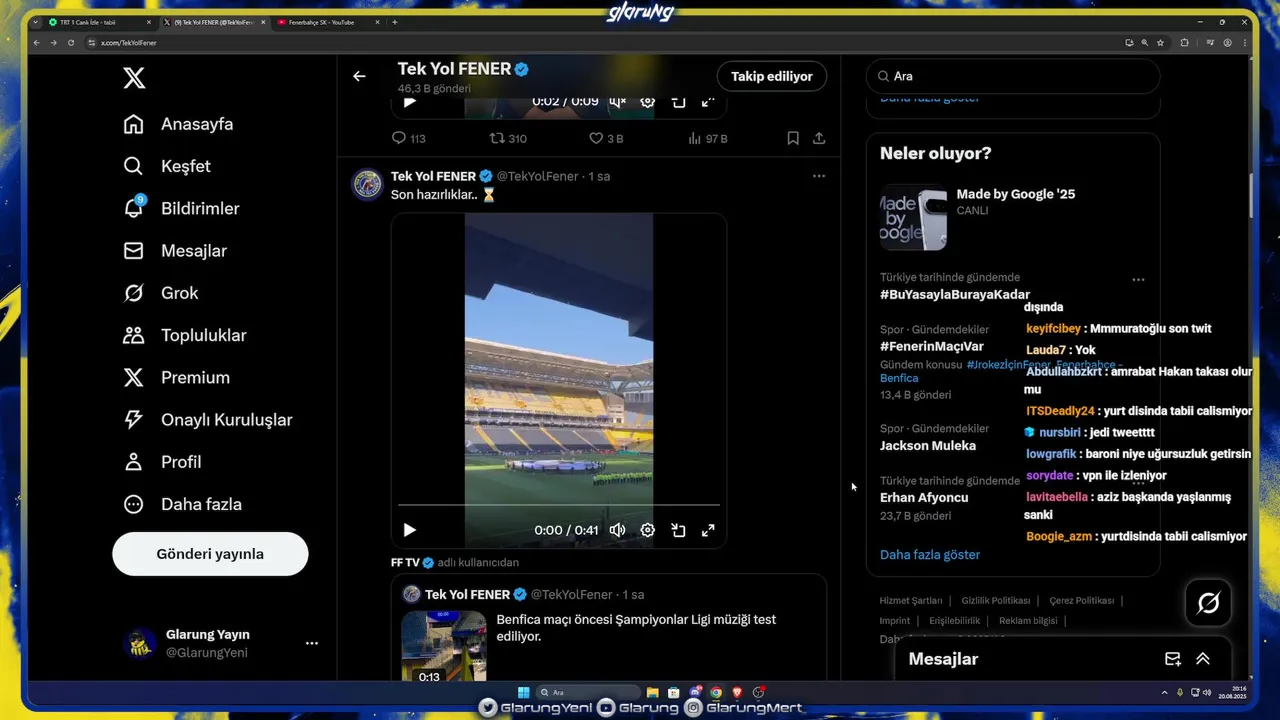Click Takip ediliyor button
This screenshot has width=1280, height=720.
tap(772, 76)
